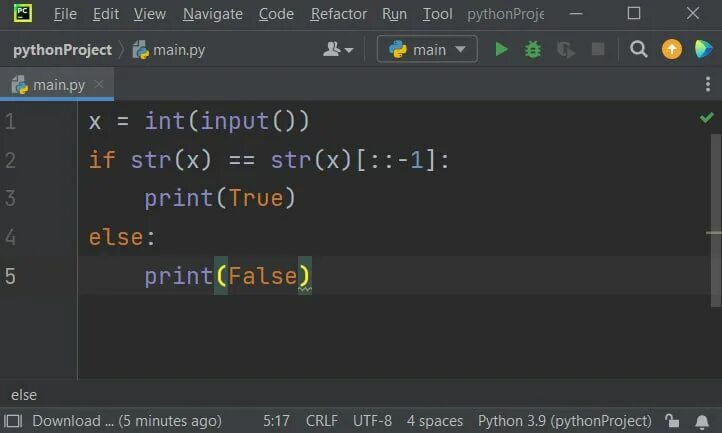Open the Tools menu
722x433 pixels.
click(437, 14)
